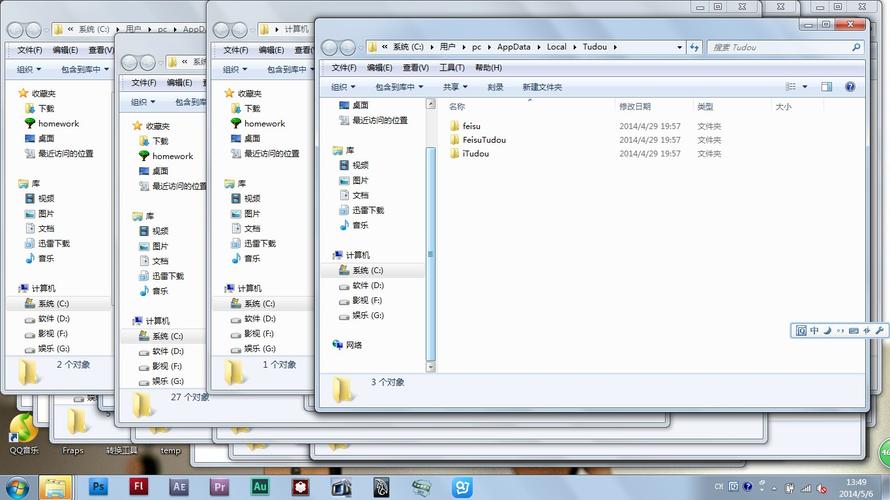Image resolution: width=890 pixels, height=500 pixels.
Task: Open 工具(T) menu in the Tudou window
Action: (x=452, y=68)
